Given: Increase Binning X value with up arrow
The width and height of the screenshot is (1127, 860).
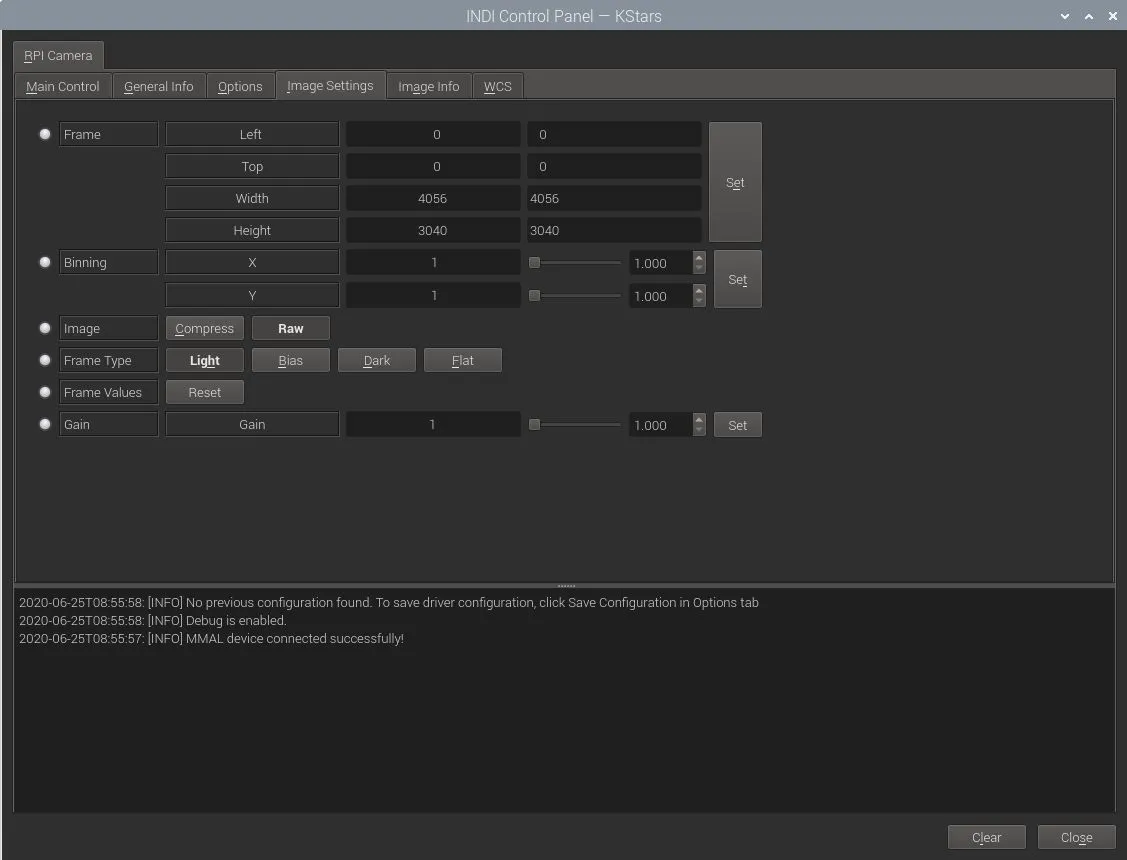Looking at the screenshot, I should [699, 257].
